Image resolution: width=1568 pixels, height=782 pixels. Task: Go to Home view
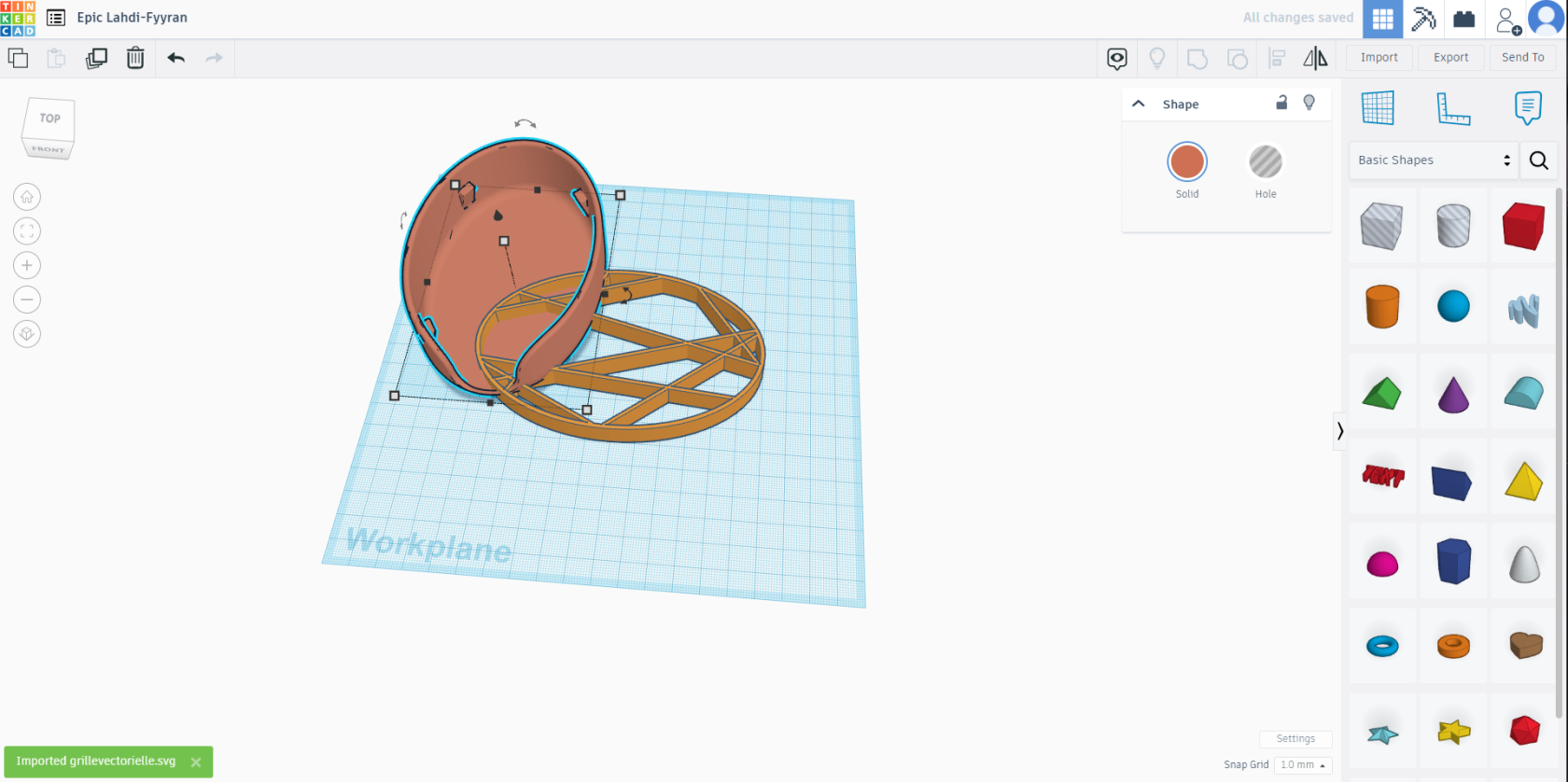(27, 197)
